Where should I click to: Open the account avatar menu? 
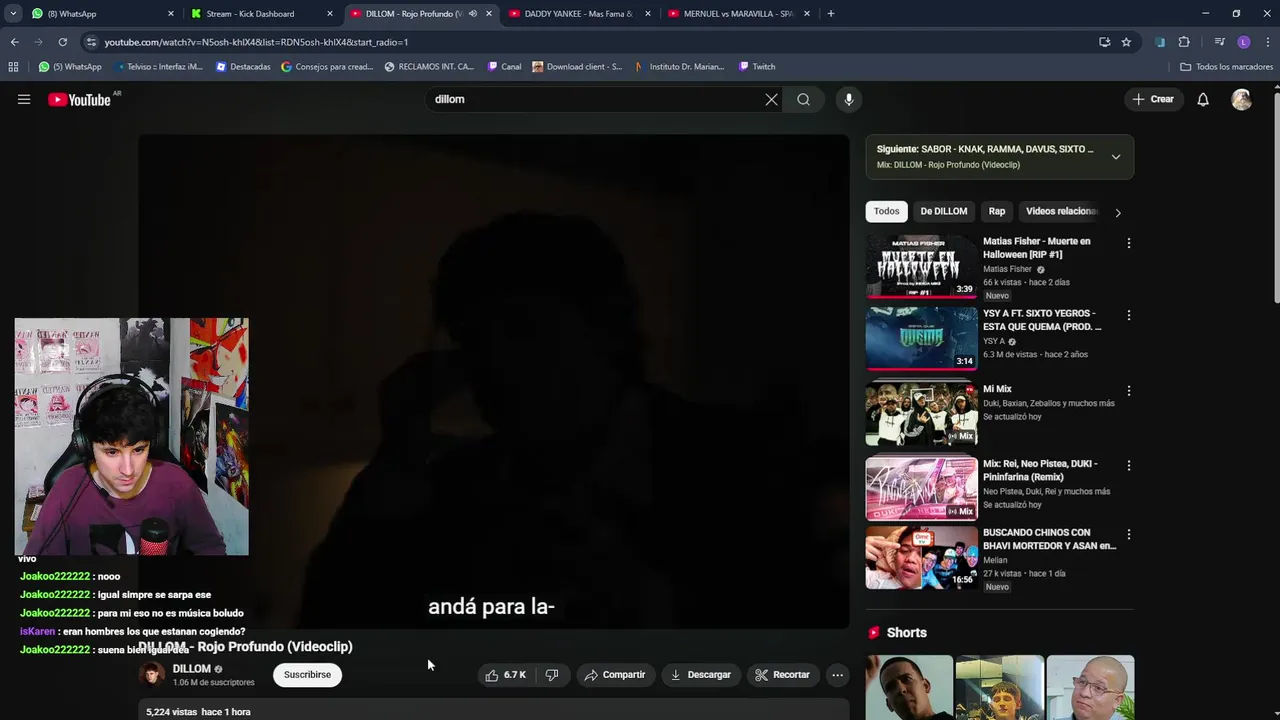[x=1241, y=99]
